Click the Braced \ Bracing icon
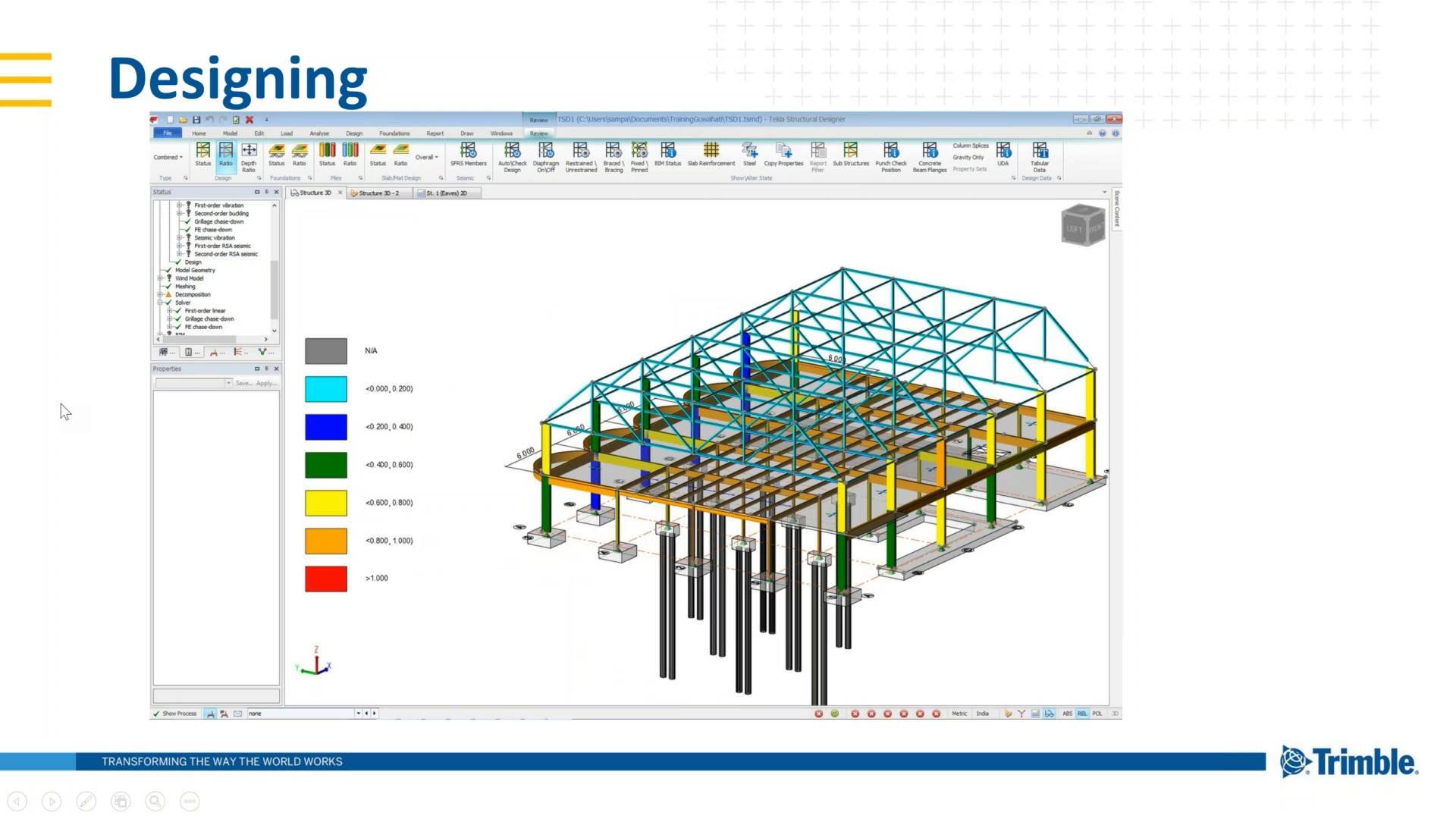This screenshot has width=1456, height=819. click(613, 157)
